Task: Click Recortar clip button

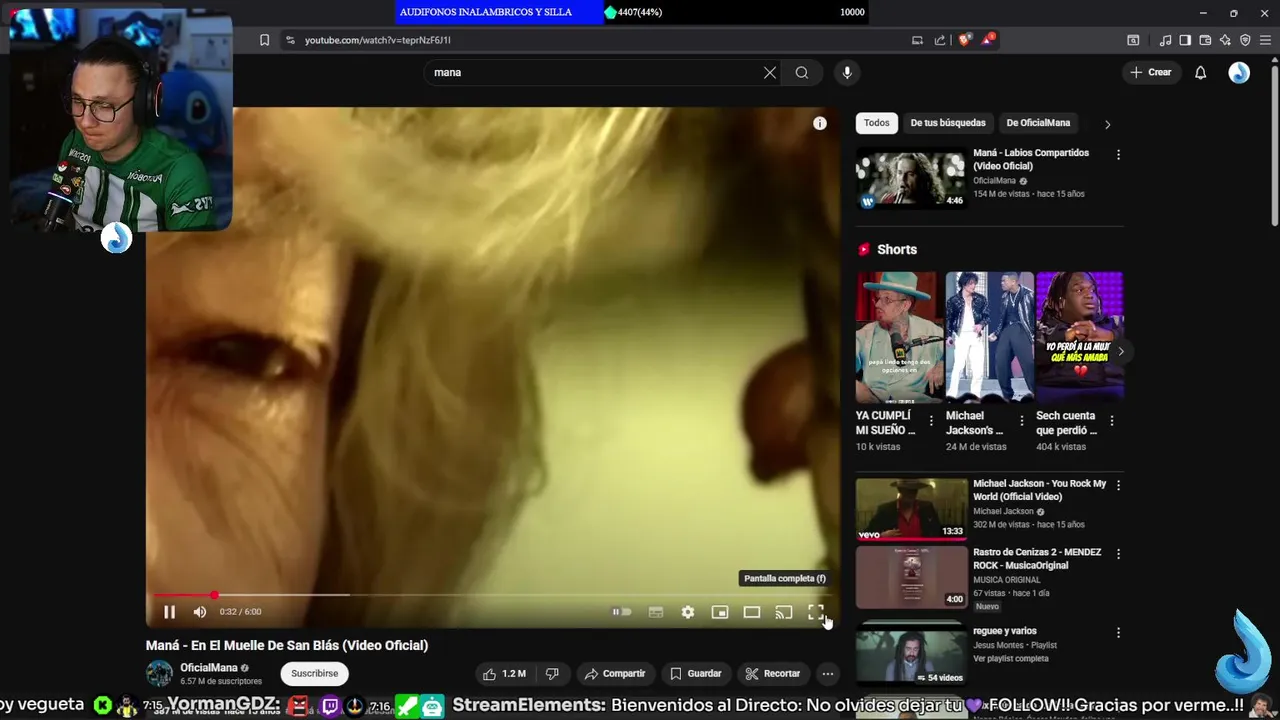Action: click(772, 674)
